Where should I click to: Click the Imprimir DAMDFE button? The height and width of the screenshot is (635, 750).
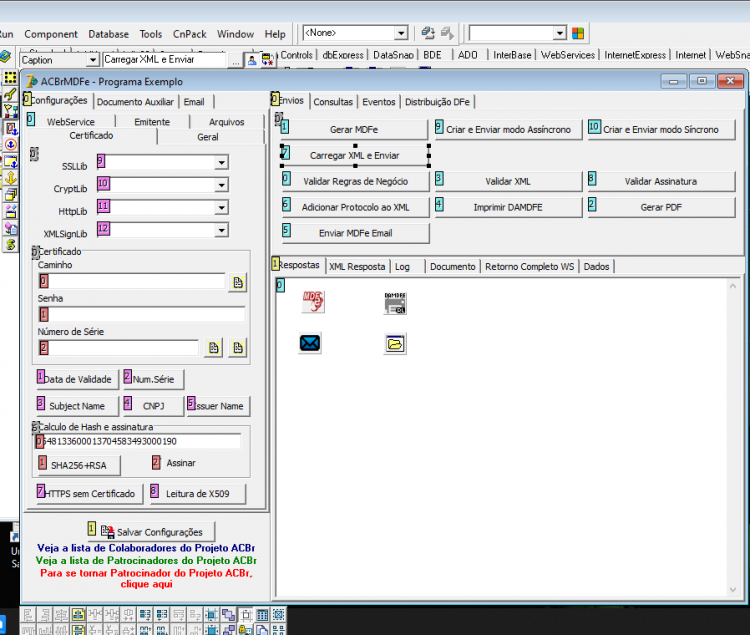tap(508, 207)
